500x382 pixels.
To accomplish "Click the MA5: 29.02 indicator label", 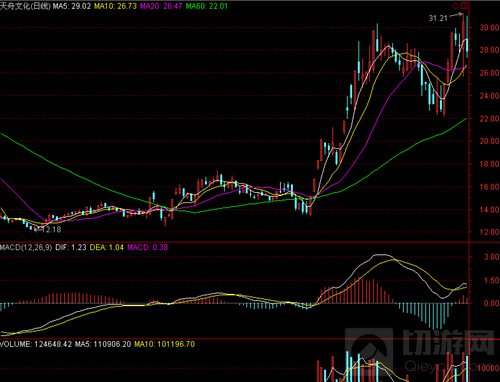I will click(x=72, y=6).
